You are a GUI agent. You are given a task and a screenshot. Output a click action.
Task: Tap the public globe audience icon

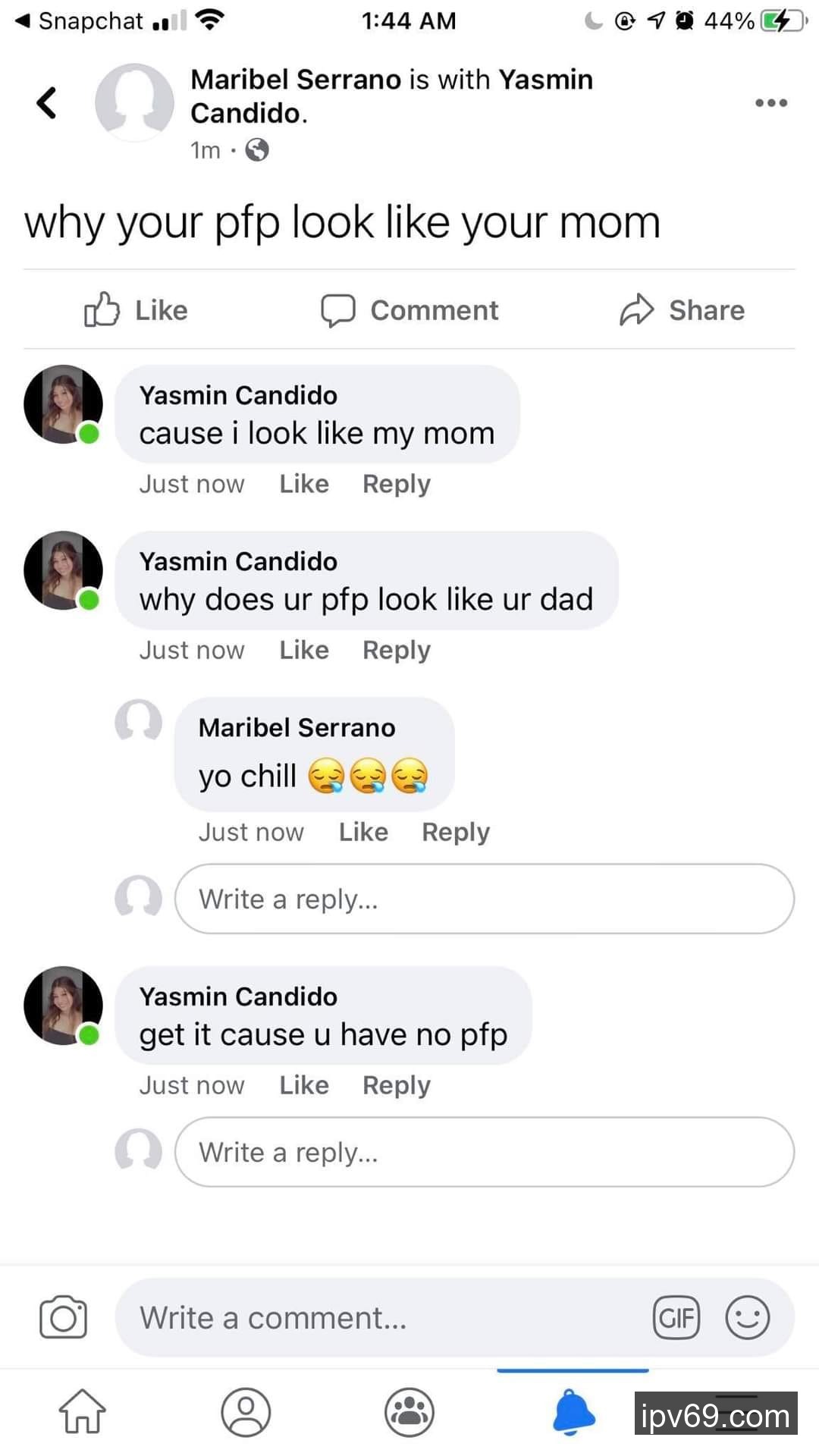pyautogui.click(x=257, y=150)
